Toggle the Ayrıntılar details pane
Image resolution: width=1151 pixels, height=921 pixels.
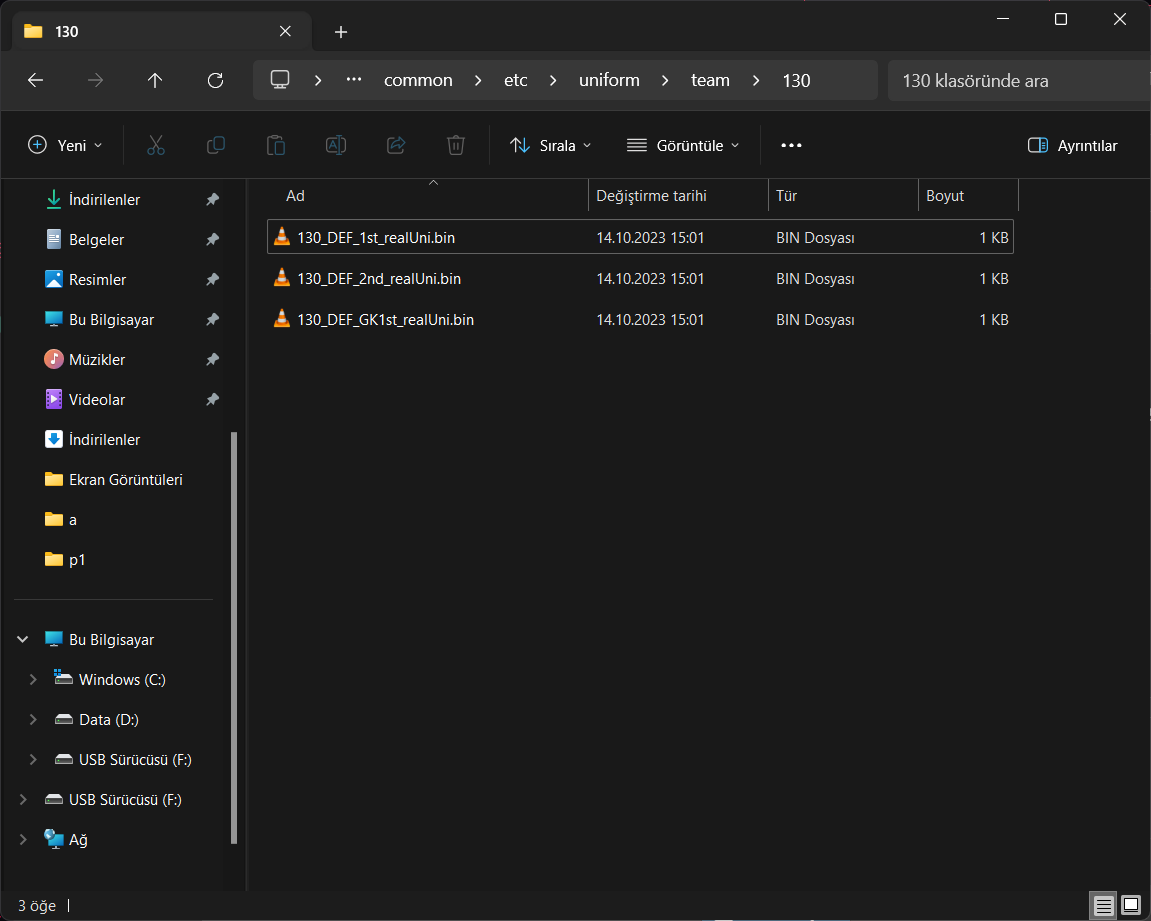(1072, 145)
